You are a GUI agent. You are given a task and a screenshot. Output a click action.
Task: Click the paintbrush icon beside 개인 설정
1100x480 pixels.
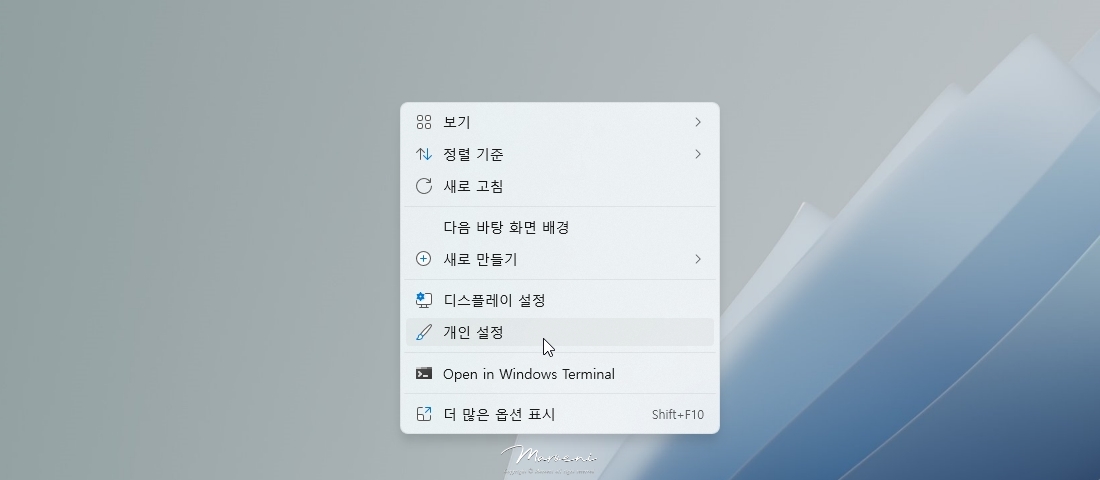coord(424,332)
